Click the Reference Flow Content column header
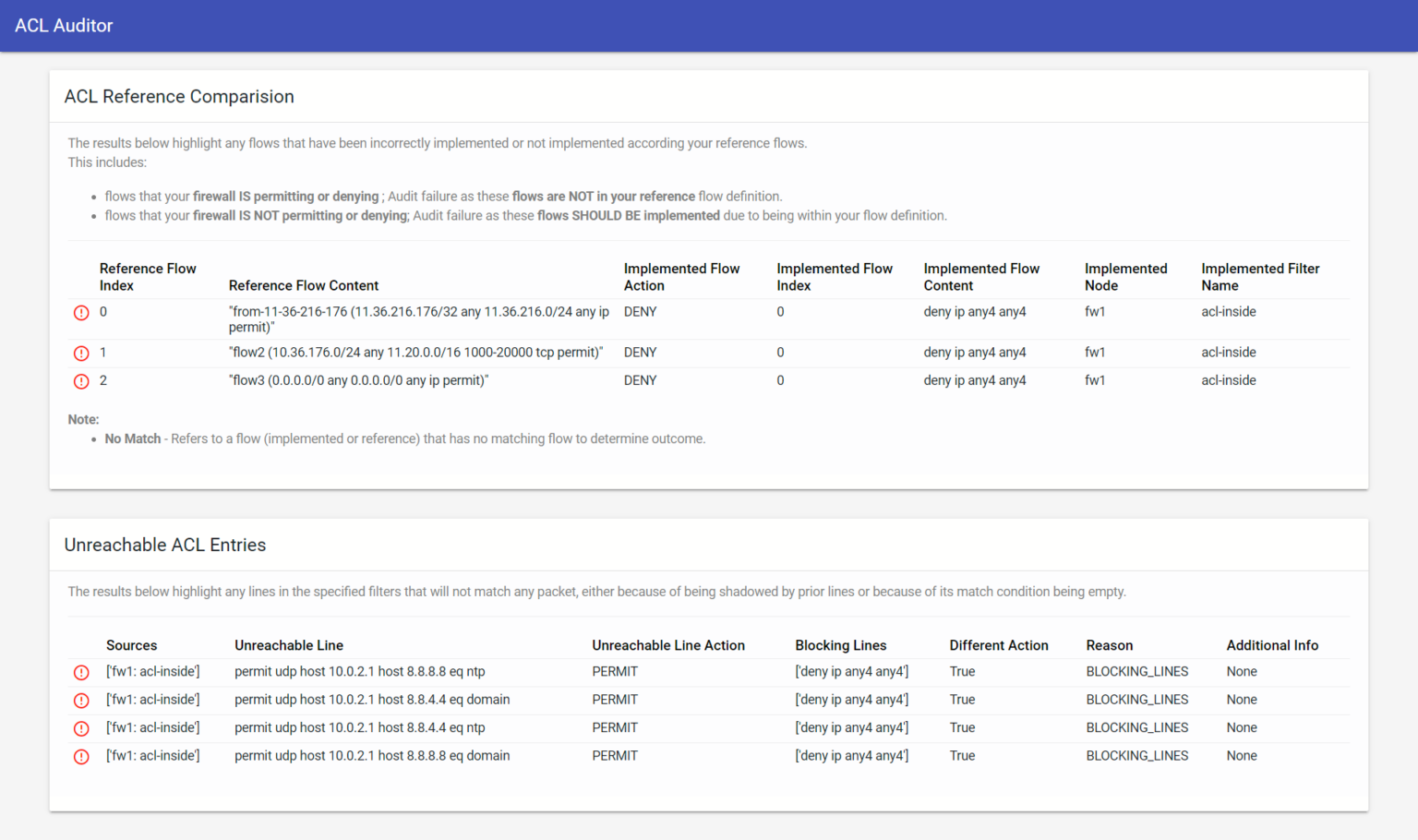 tap(304, 286)
